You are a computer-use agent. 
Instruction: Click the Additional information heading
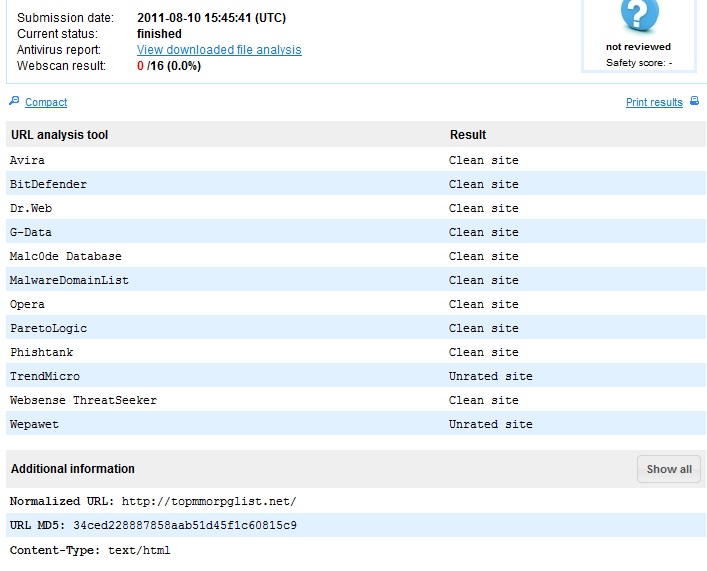[x=73, y=469]
